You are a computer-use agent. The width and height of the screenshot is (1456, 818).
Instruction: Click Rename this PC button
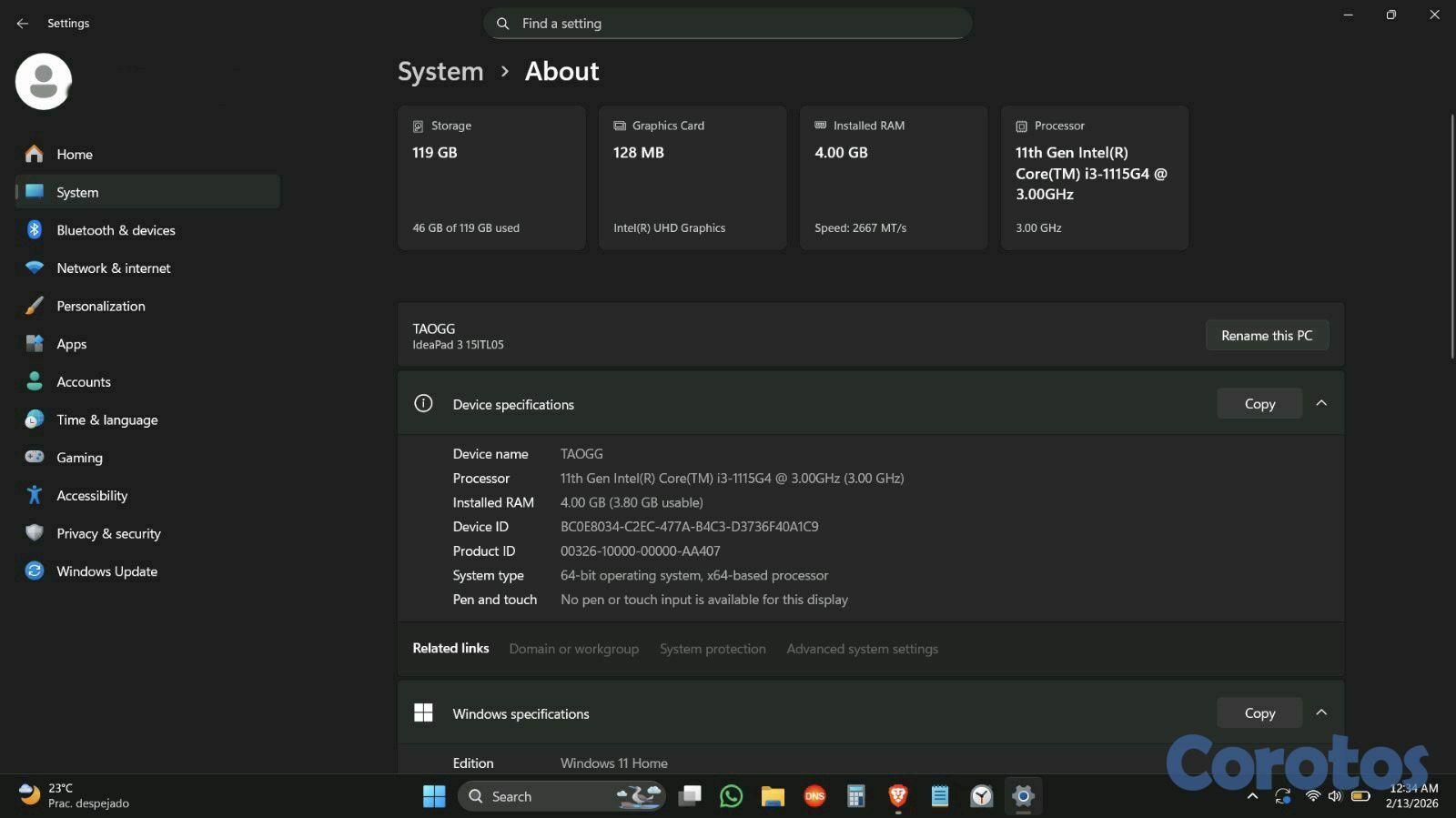(x=1266, y=336)
